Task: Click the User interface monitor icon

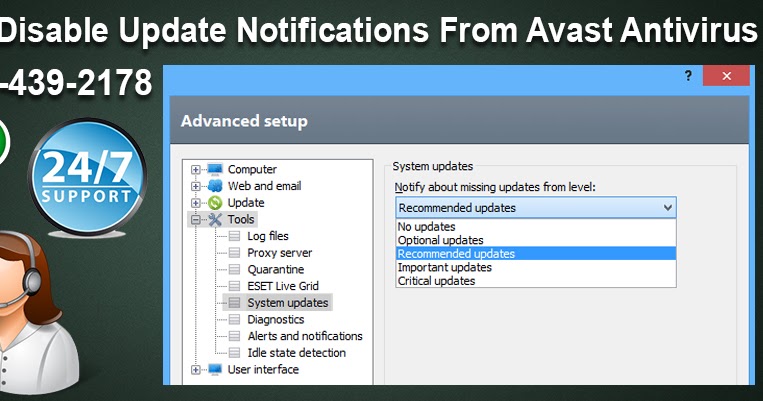Action: tap(215, 369)
